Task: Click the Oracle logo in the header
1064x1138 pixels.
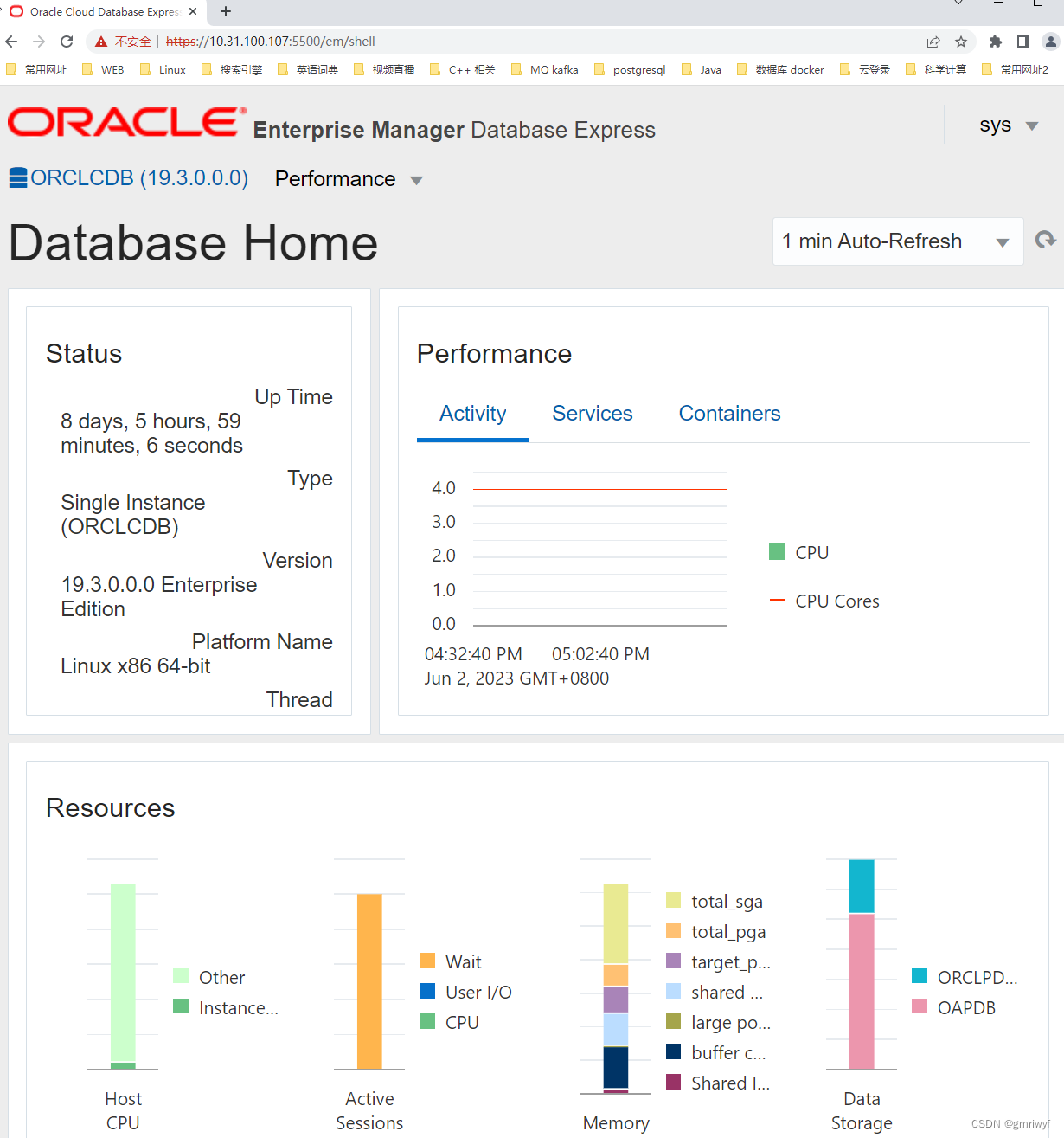Action: point(125,123)
